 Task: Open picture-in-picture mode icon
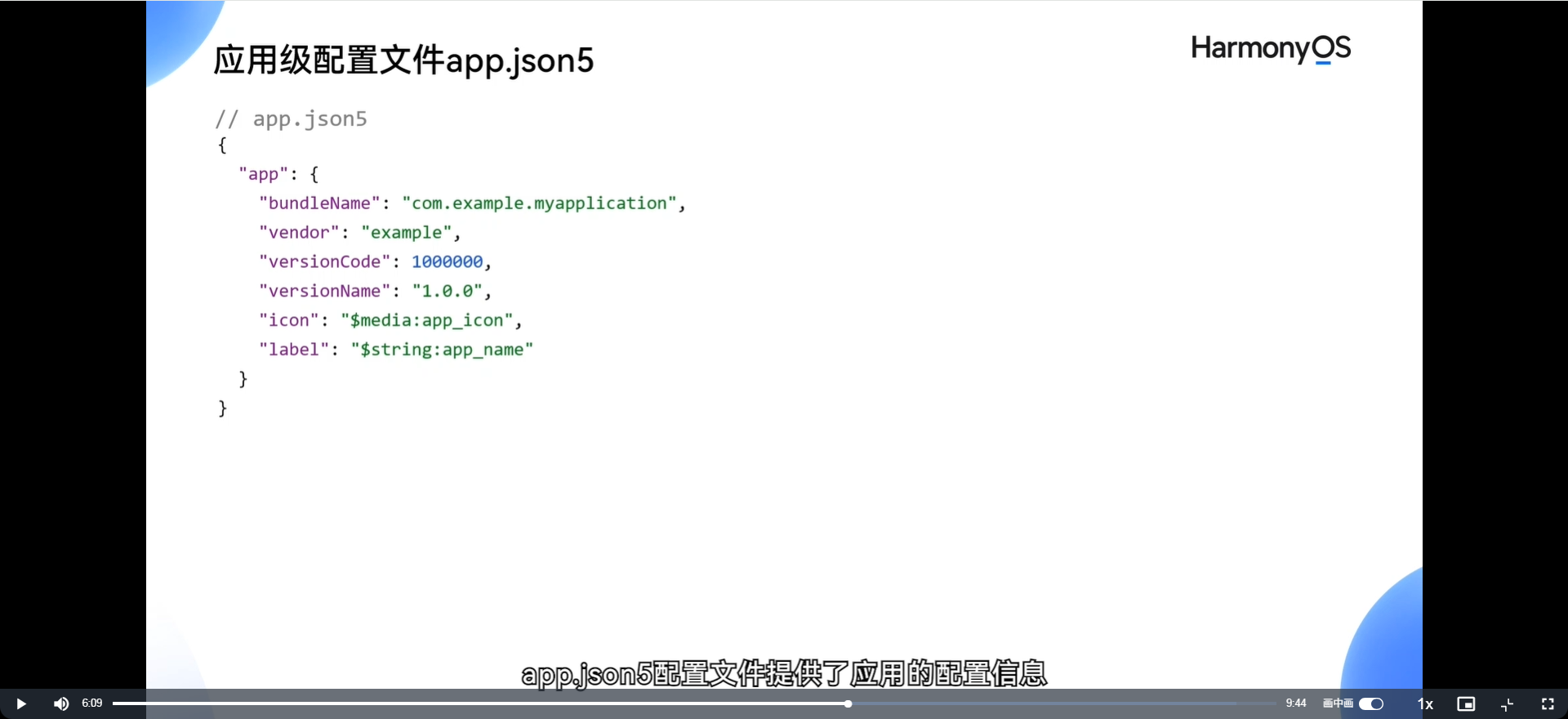pos(1466,703)
